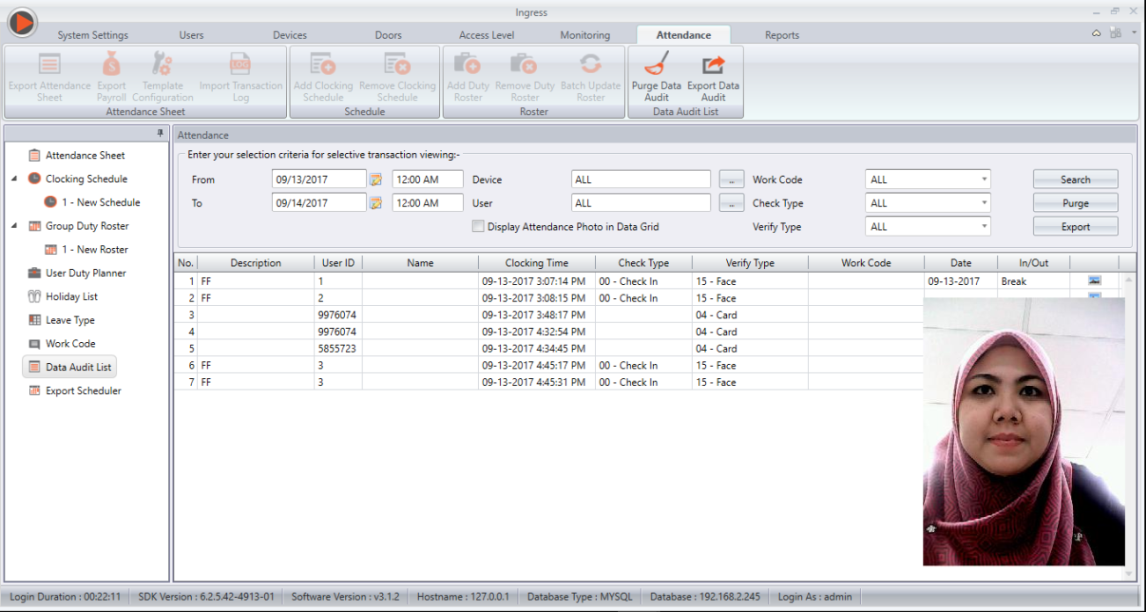Select row clocked 09-13-2017 3:48:17 PM
The height and width of the screenshot is (612, 1146).
click(x=548, y=315)
